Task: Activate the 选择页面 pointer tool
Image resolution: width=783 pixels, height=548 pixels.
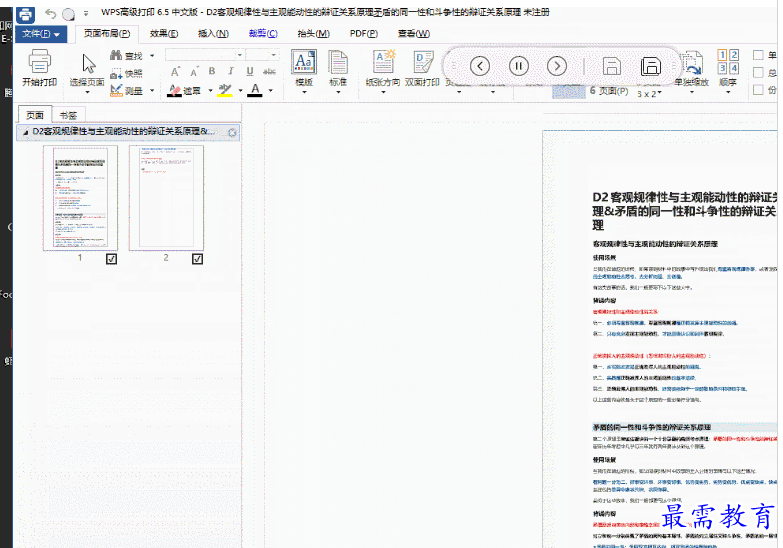Action: point(87,70)
